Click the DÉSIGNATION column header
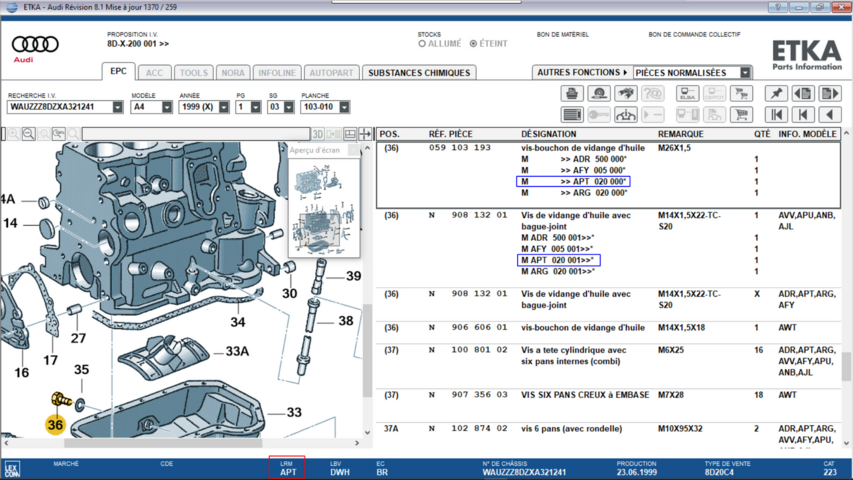The width and height of the screenshot is (853, 480). pos(548,134)
